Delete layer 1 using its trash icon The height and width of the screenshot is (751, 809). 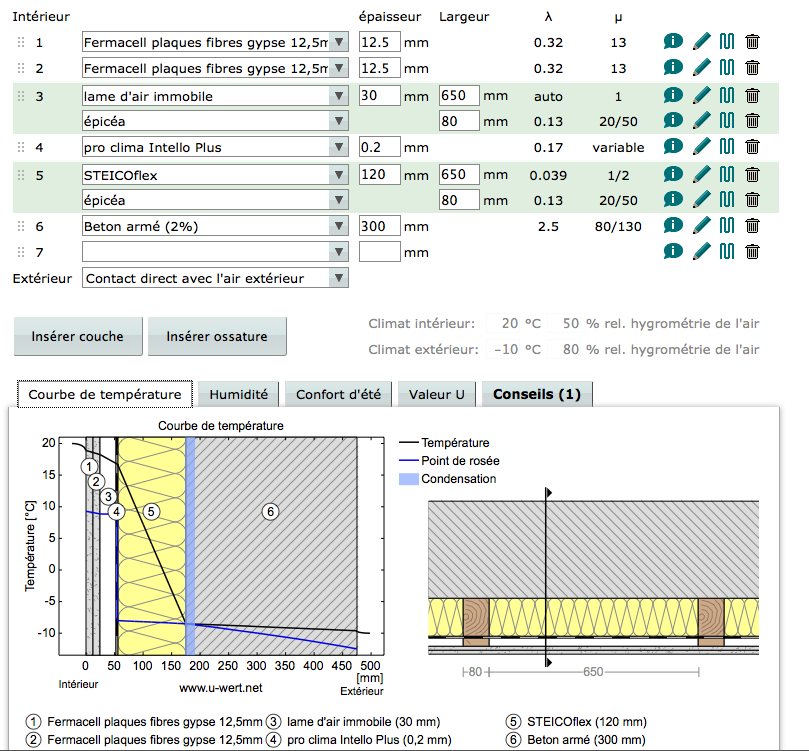(752, 41)
